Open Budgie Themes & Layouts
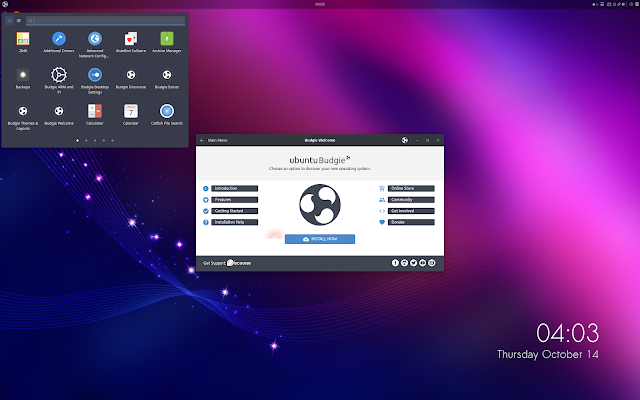Screen dimensions: 640x400 (23, 111)
